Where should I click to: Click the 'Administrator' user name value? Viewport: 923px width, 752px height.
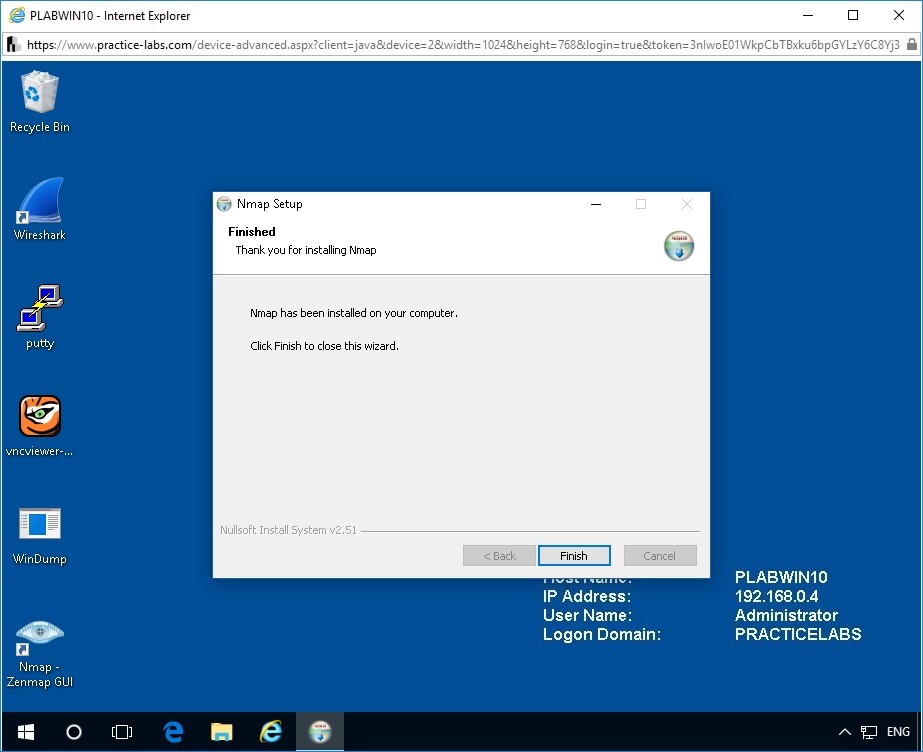786,615
